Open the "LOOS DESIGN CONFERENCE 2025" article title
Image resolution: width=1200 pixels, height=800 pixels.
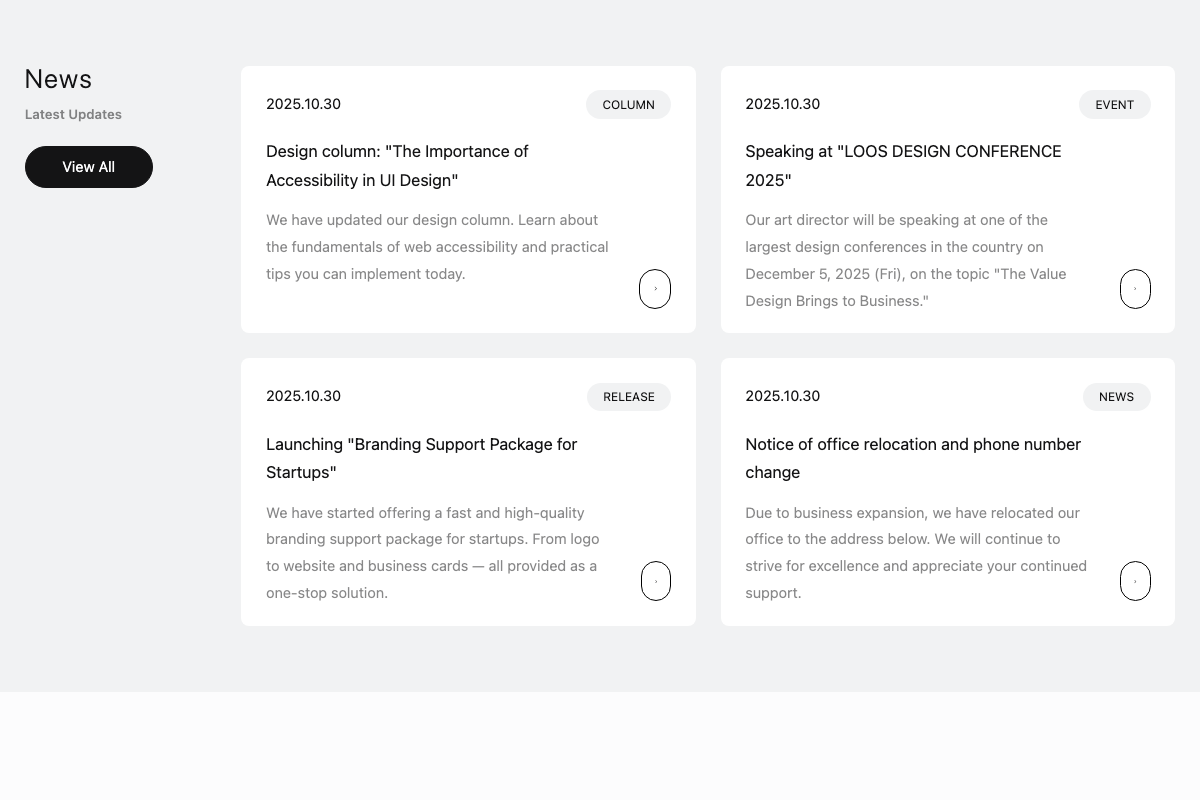[x=903, y=166]
